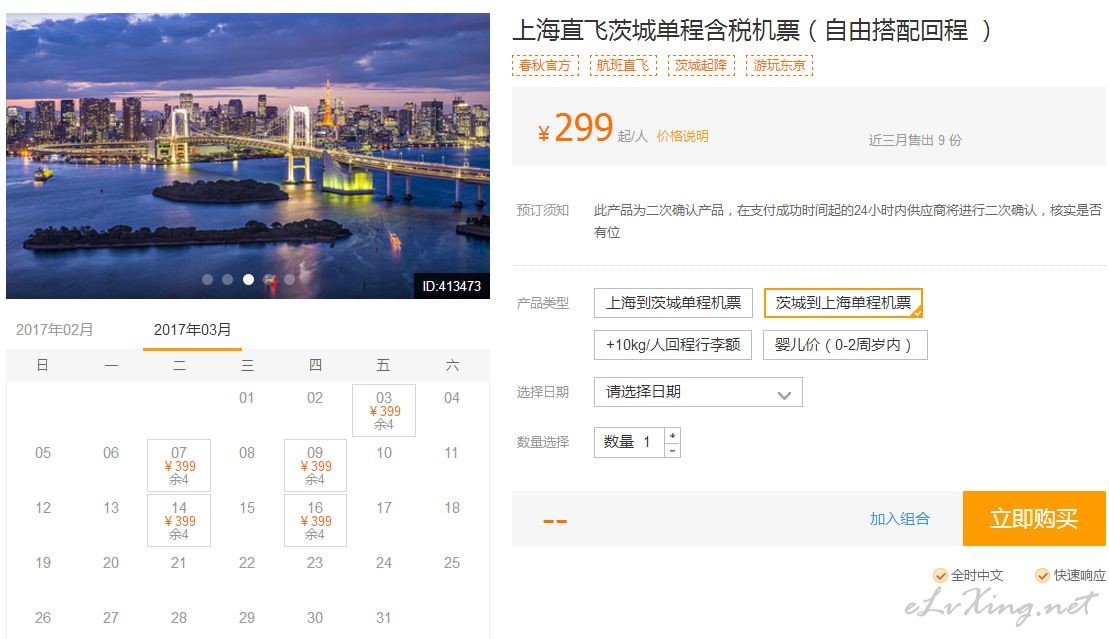
Task: Click the 全时中文 service text
Action: coord(977,575)
